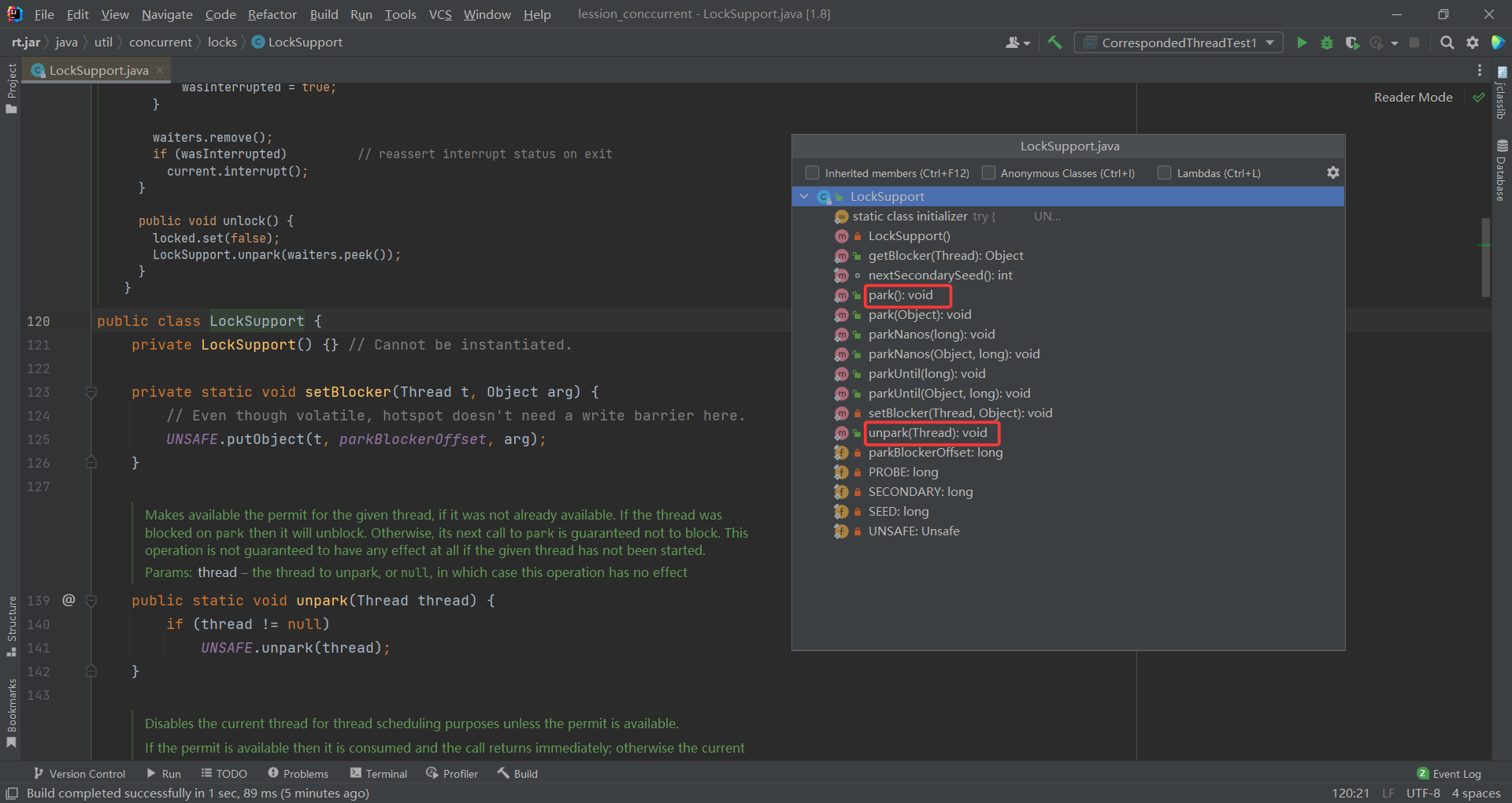The width and height of the screenshot is (1512, 803).
Task: Open the Terminal tool window
Action: (379, 774)
